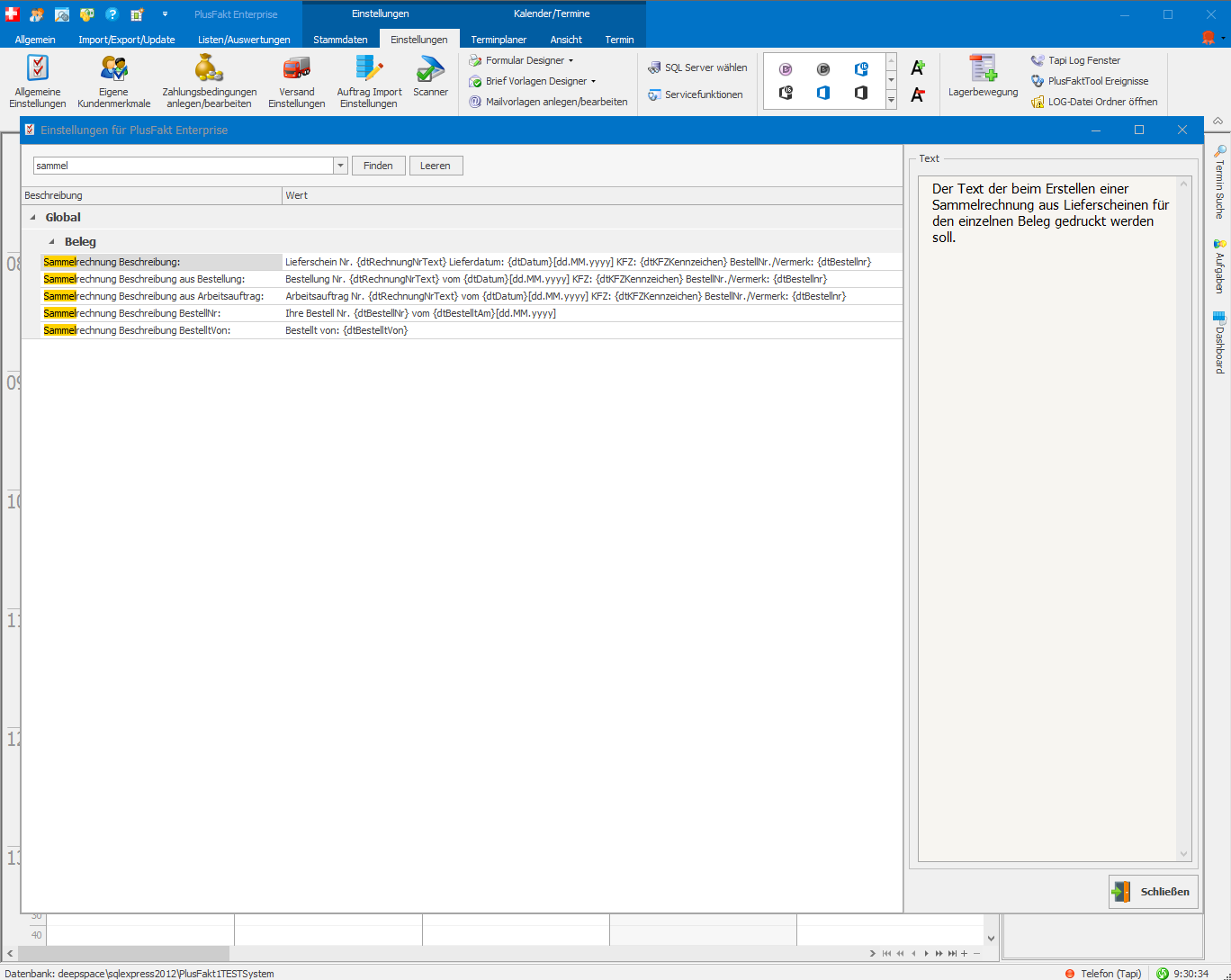Open Servicefunktionen
1231x980 pixels.
pyautogui.click(x=696, y=94)
